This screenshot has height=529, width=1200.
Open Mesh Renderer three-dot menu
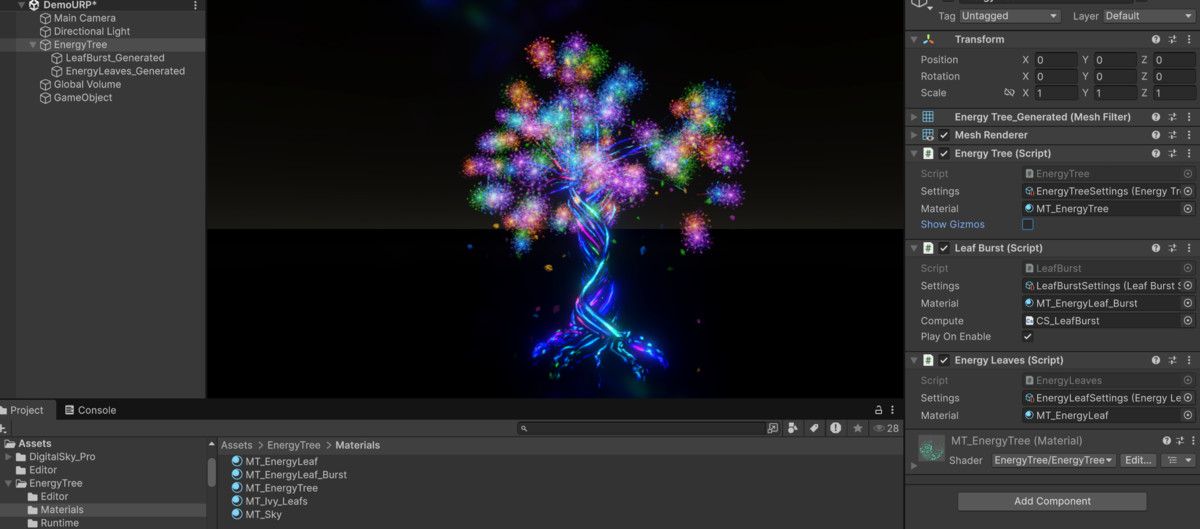tap(1188, 135)
